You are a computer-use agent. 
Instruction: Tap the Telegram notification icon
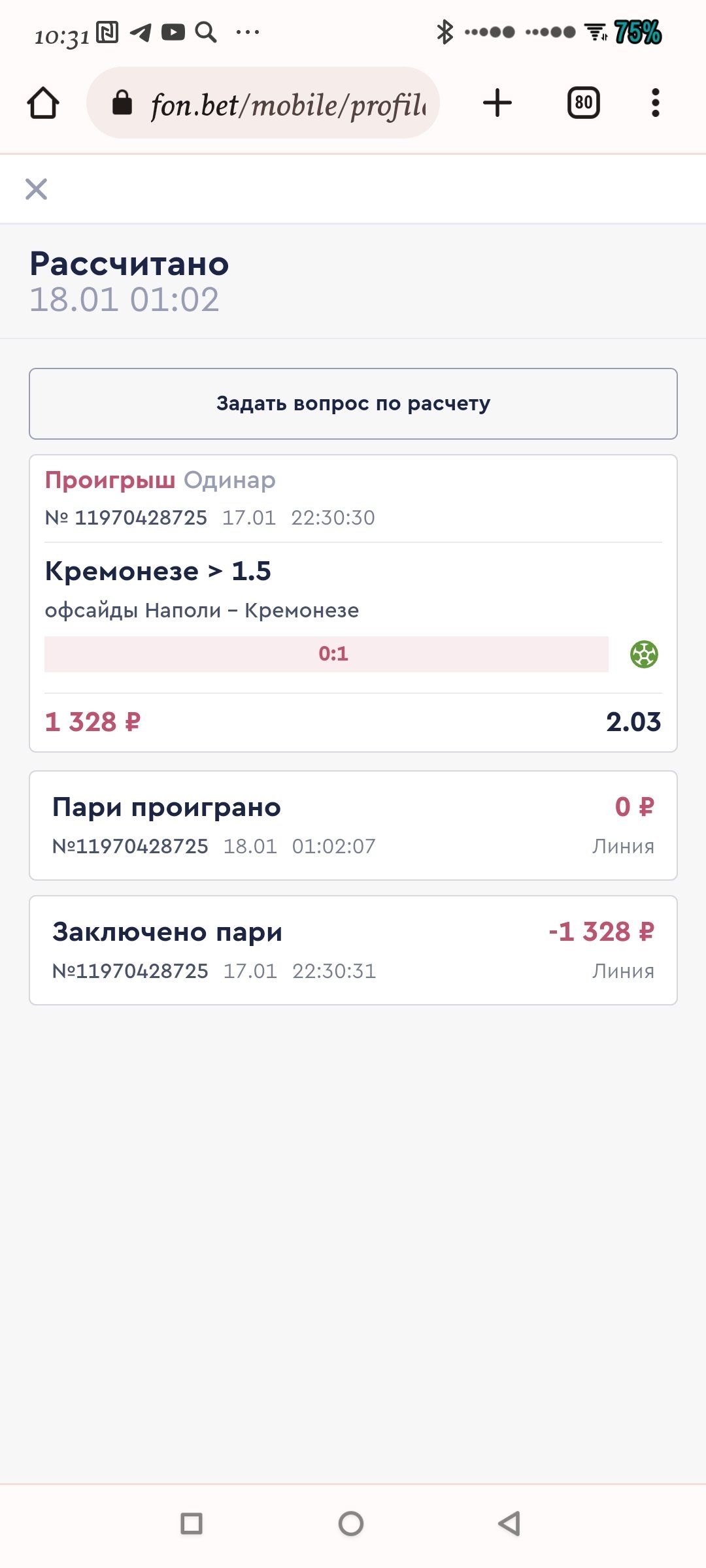[141, 32]
